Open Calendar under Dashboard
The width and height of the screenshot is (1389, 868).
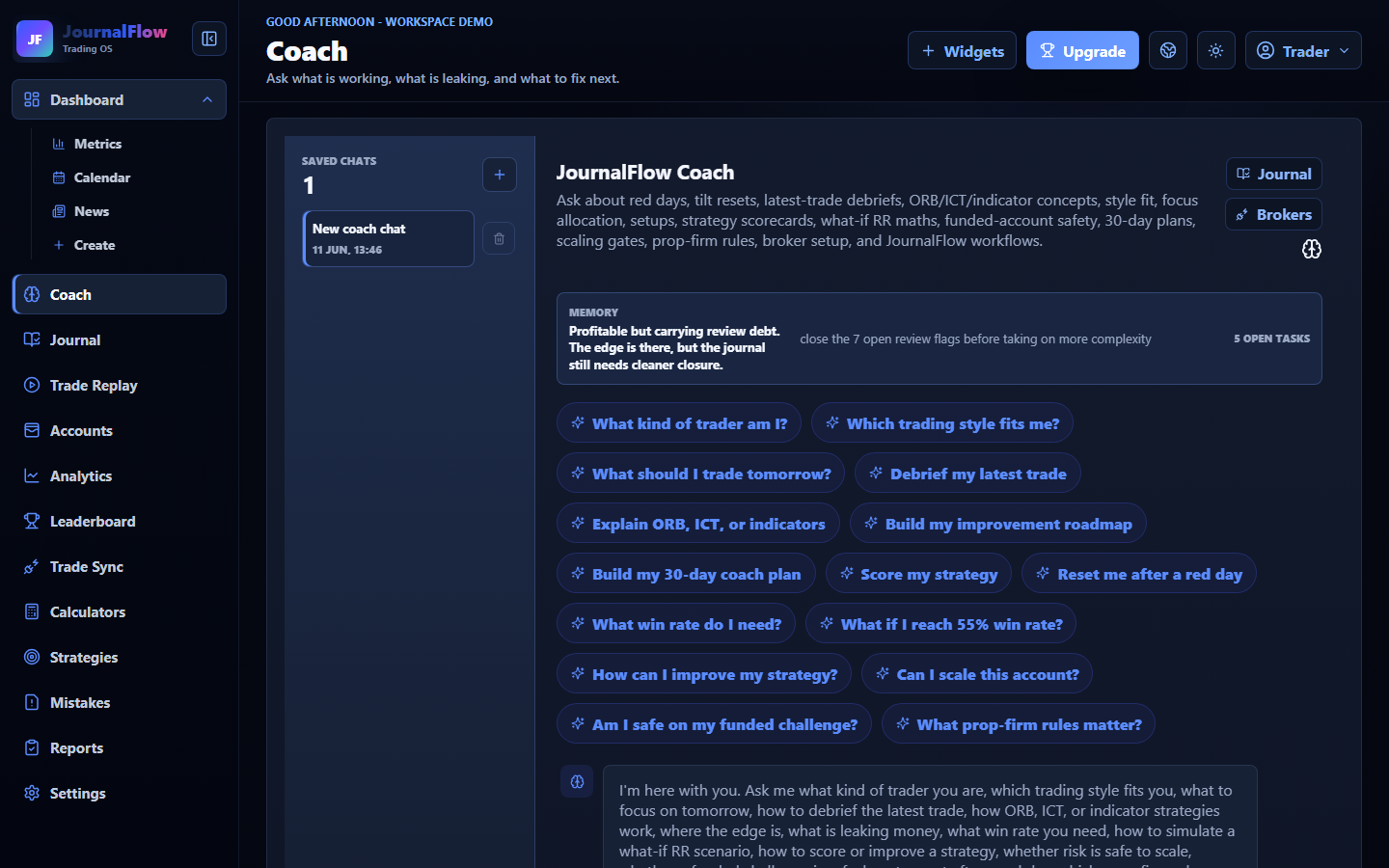coord(101,177)
